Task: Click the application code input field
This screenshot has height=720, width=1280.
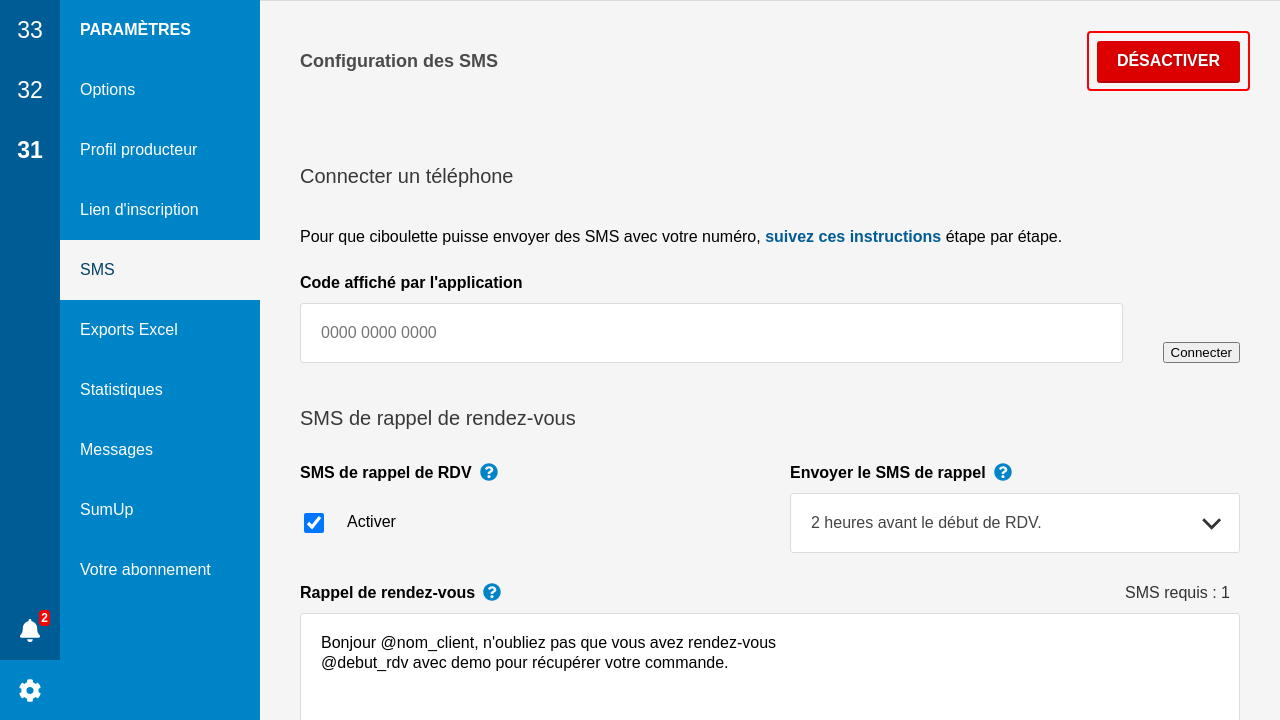Action: coord(711,333)
